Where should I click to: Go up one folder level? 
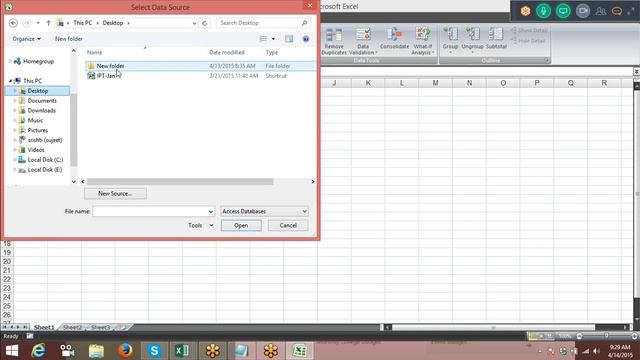click(49, 23)
